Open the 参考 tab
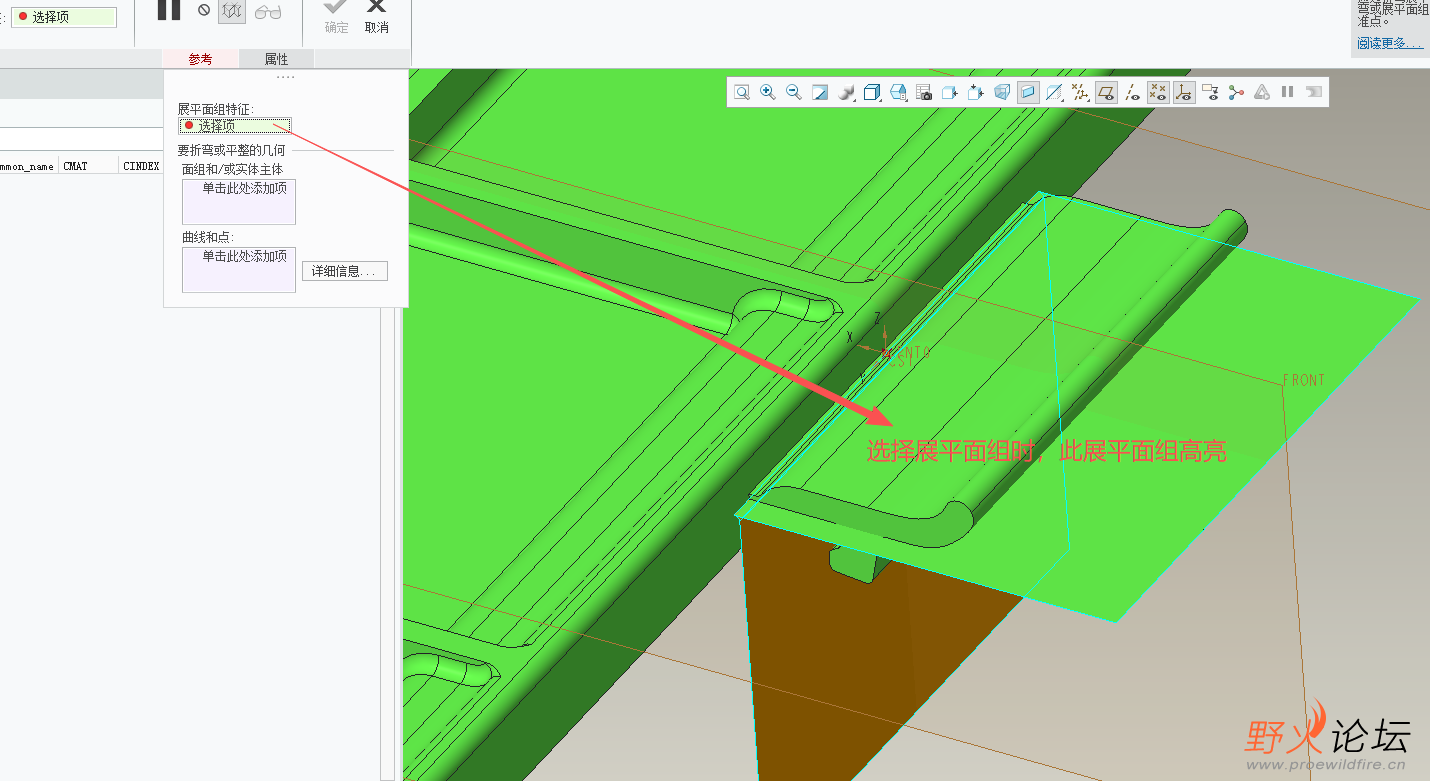The image size is (1430, 781). pyautogui.click(x=200, y=59)
